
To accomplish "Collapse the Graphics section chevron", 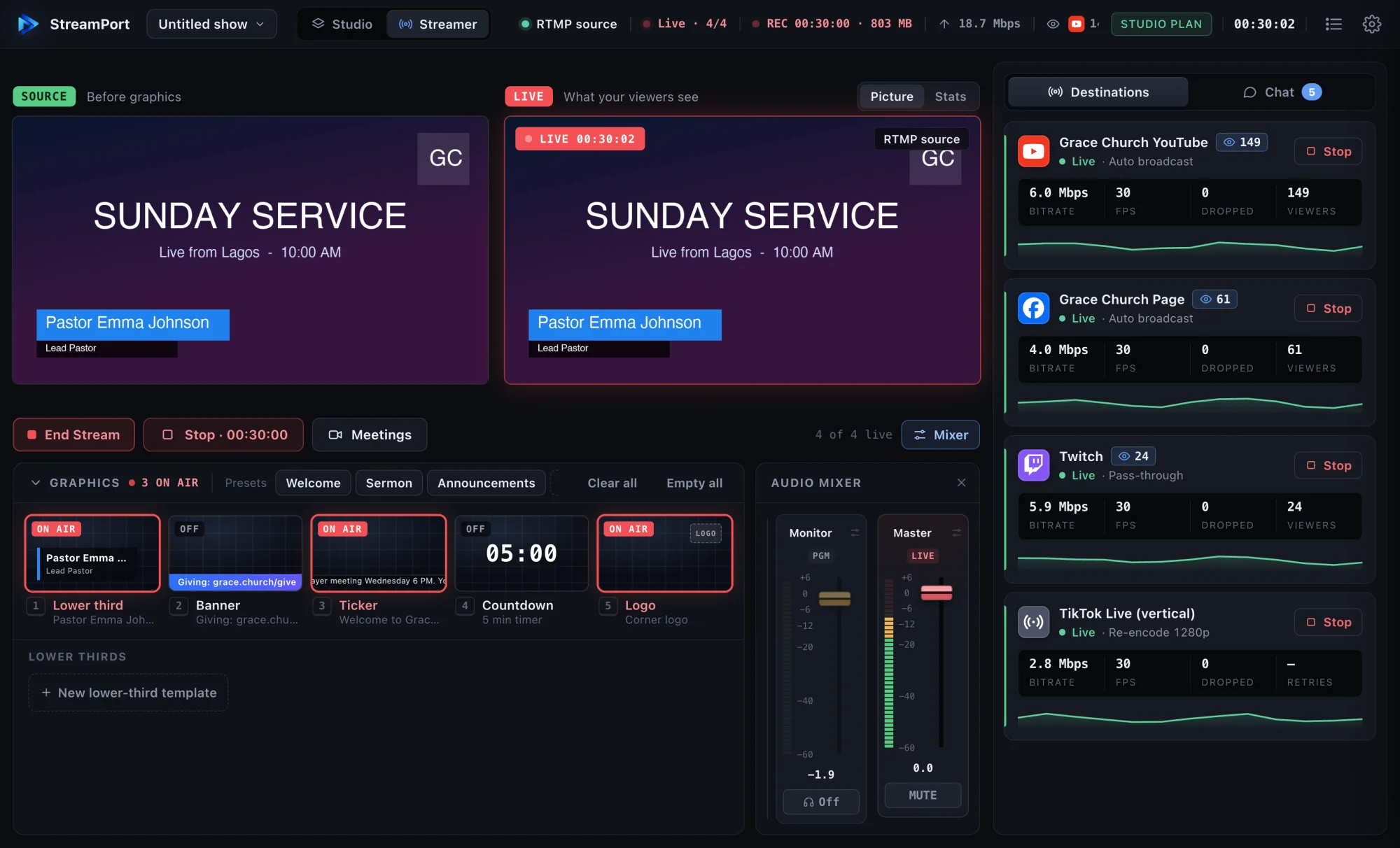I will click(x=36, y=483).
